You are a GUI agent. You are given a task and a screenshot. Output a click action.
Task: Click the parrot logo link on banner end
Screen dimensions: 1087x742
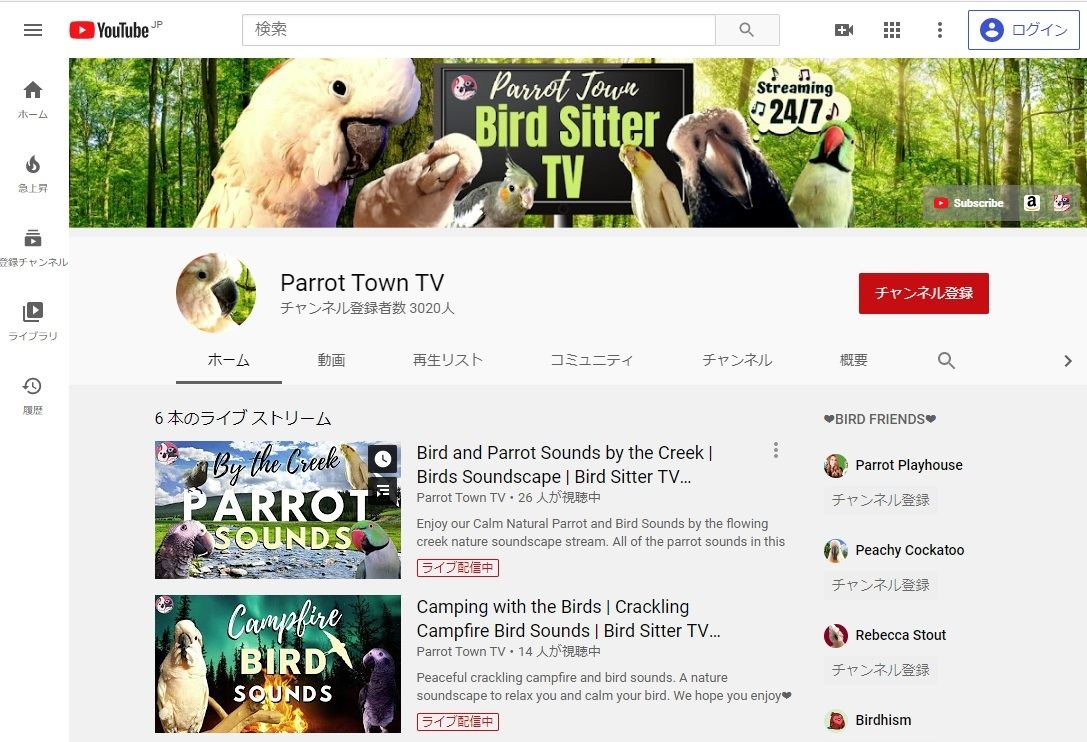pyautogui.click(x=1061, y=202)
